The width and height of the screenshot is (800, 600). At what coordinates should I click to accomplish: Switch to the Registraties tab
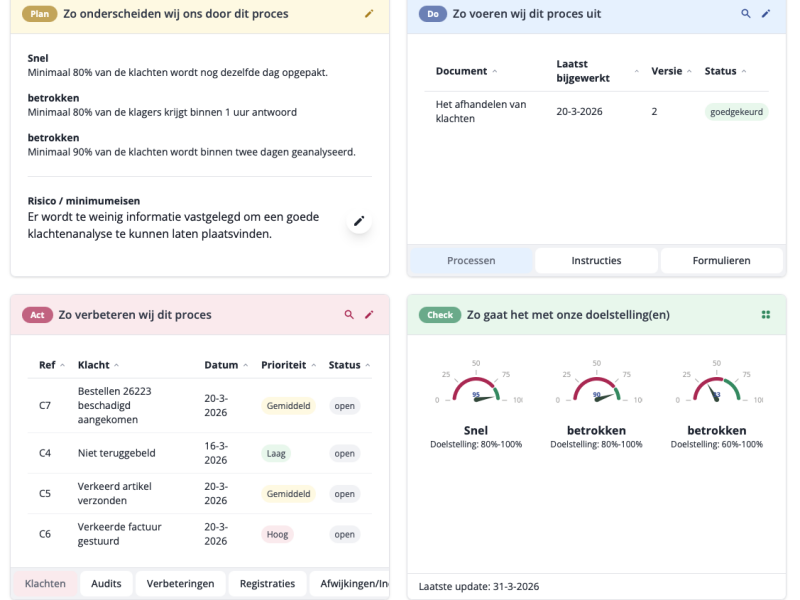[x=268, y=583]
